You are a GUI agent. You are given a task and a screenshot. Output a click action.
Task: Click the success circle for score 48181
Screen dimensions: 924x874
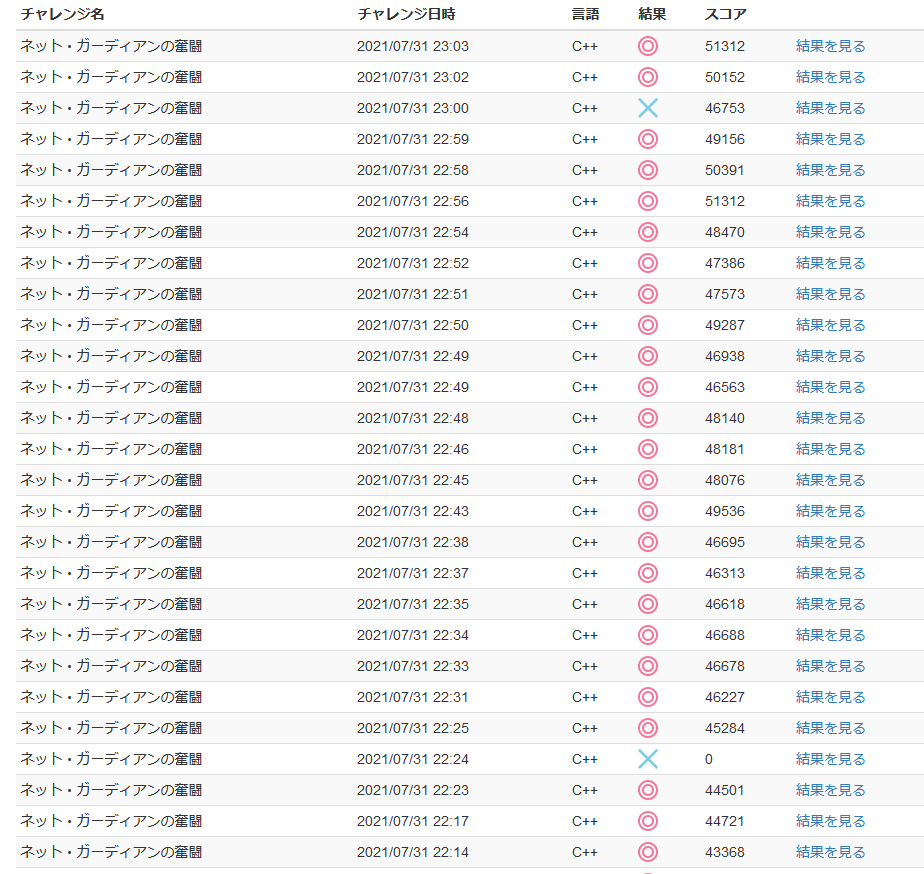[648, 449]
